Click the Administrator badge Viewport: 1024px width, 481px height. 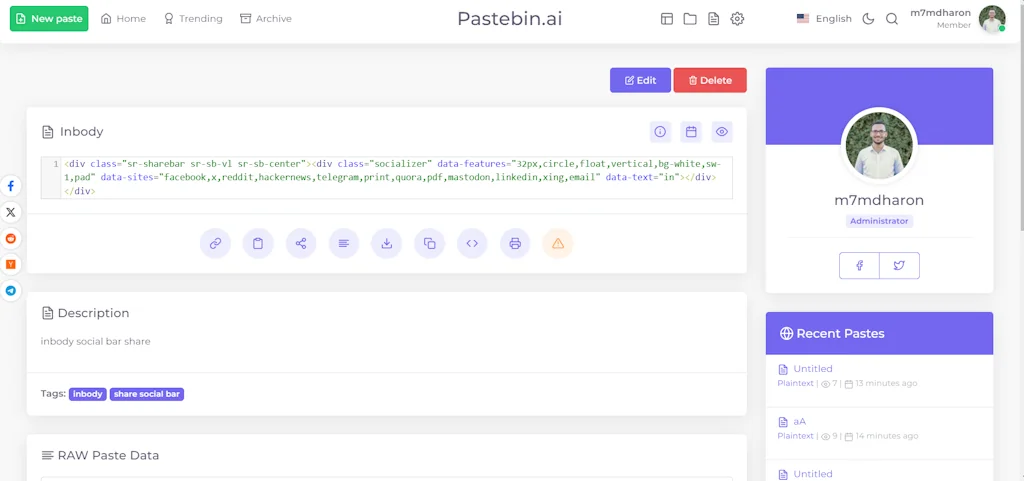tap(879, 221)
